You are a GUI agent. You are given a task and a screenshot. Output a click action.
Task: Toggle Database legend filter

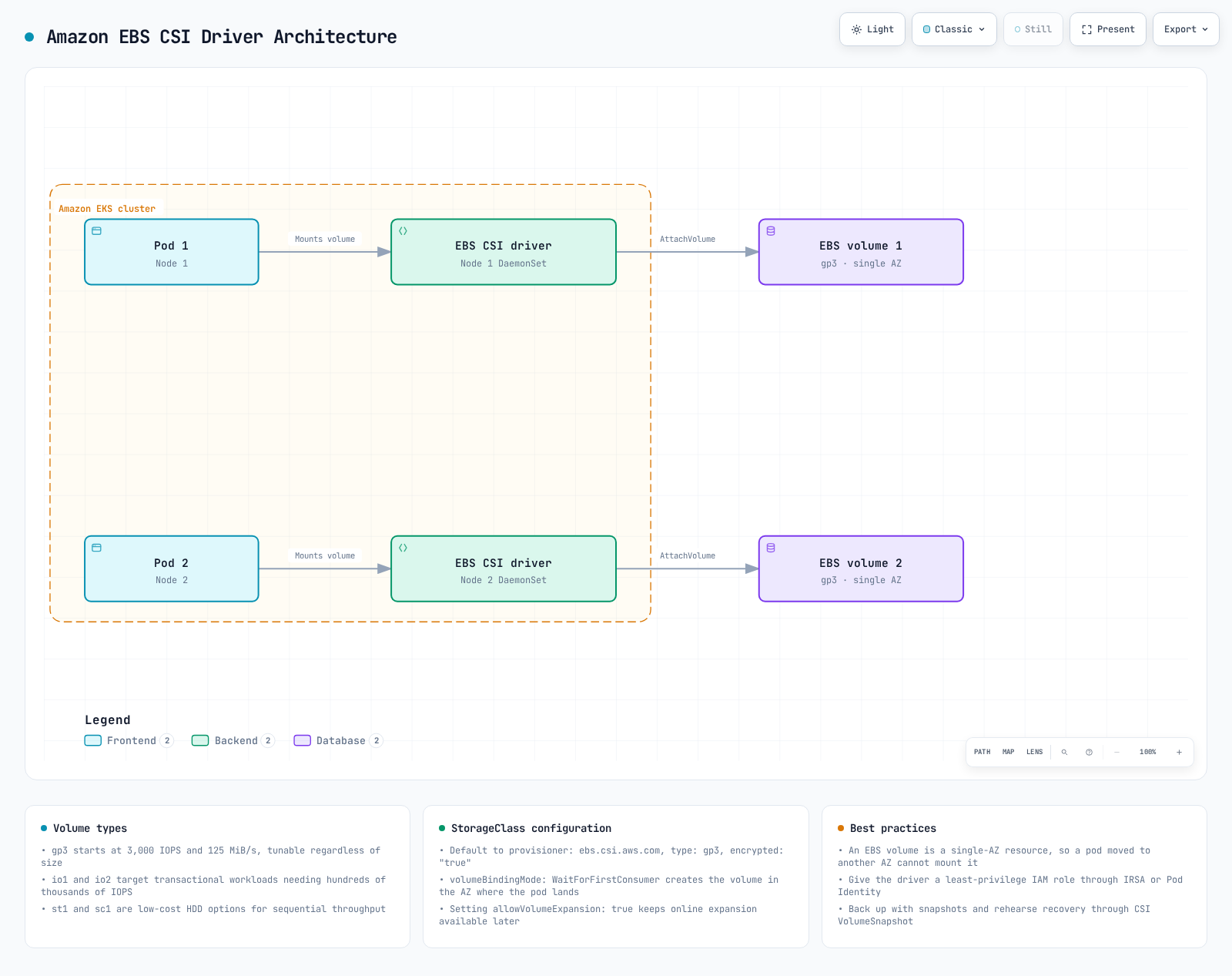338,740
